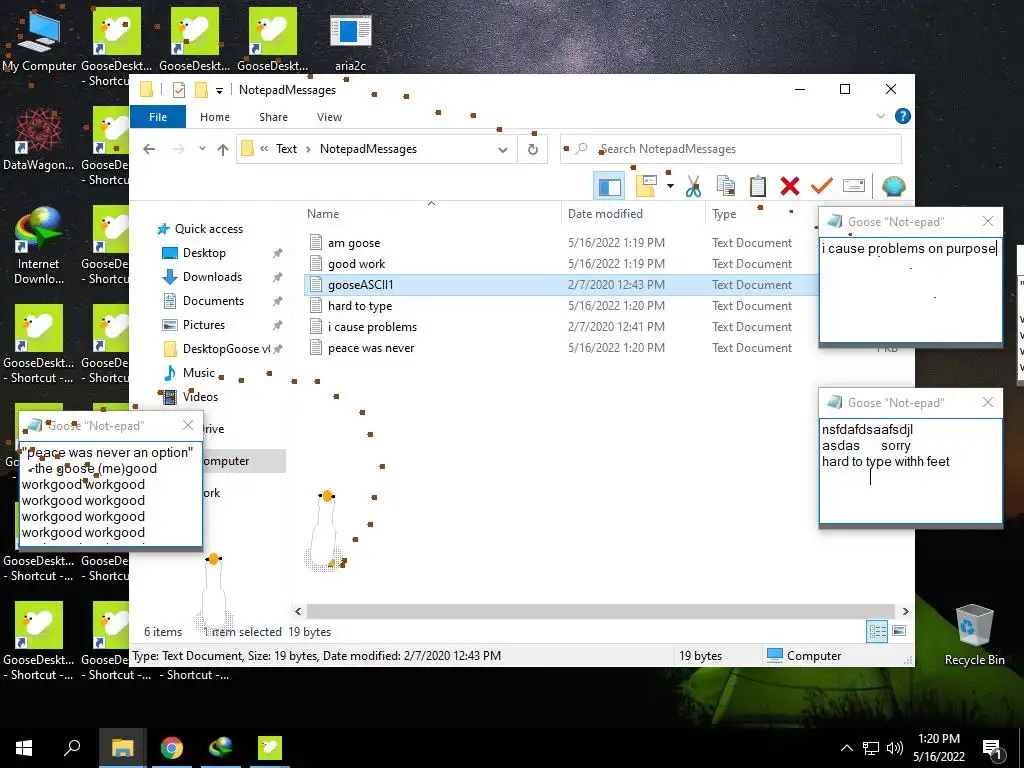Click the navigation pane toggle icon in toolbar
Image resolution: width=1024 pixels, height=768 pixels.
(609, 187)
